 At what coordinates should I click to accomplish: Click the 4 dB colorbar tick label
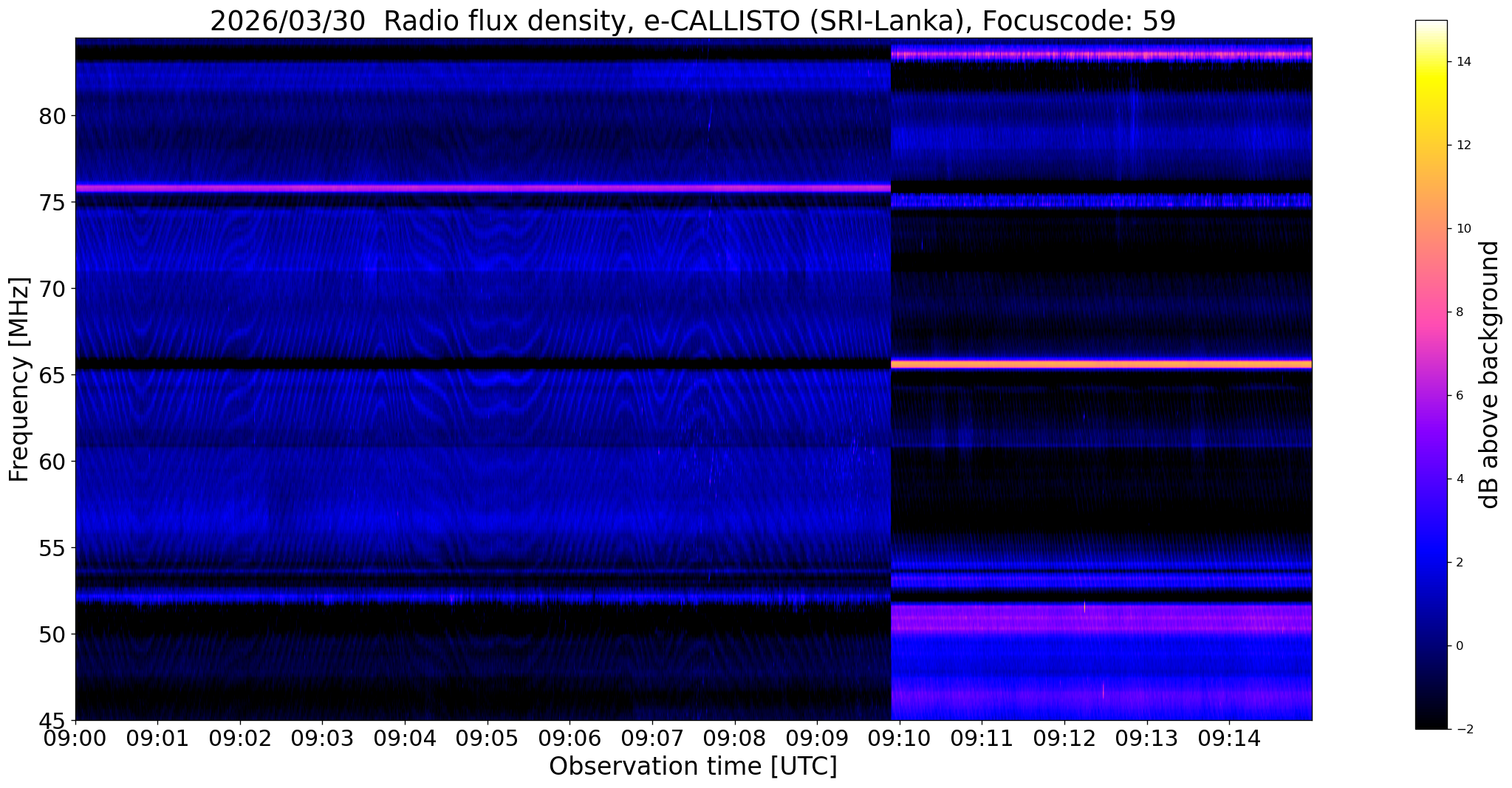tap(1458, 479)
